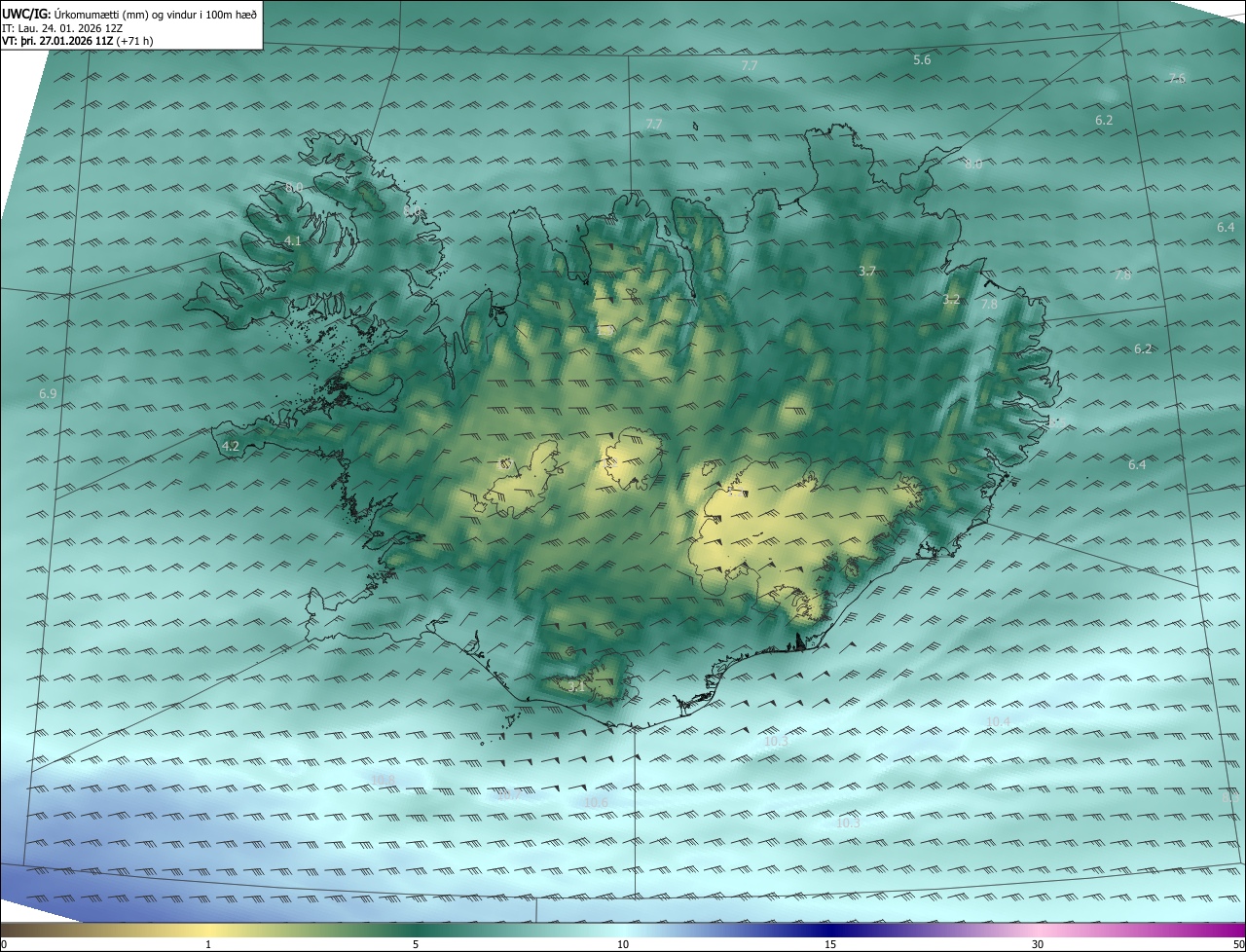
Task: Click the valid time line "VT: þri. 27.01.2026 11Z"
Action: pos(56,42)
